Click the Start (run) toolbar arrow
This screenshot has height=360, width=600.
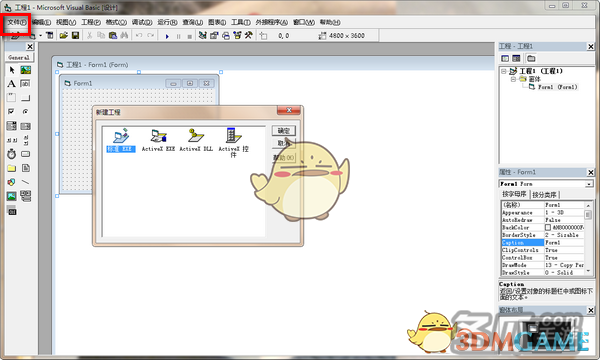(x=167, y=36)
